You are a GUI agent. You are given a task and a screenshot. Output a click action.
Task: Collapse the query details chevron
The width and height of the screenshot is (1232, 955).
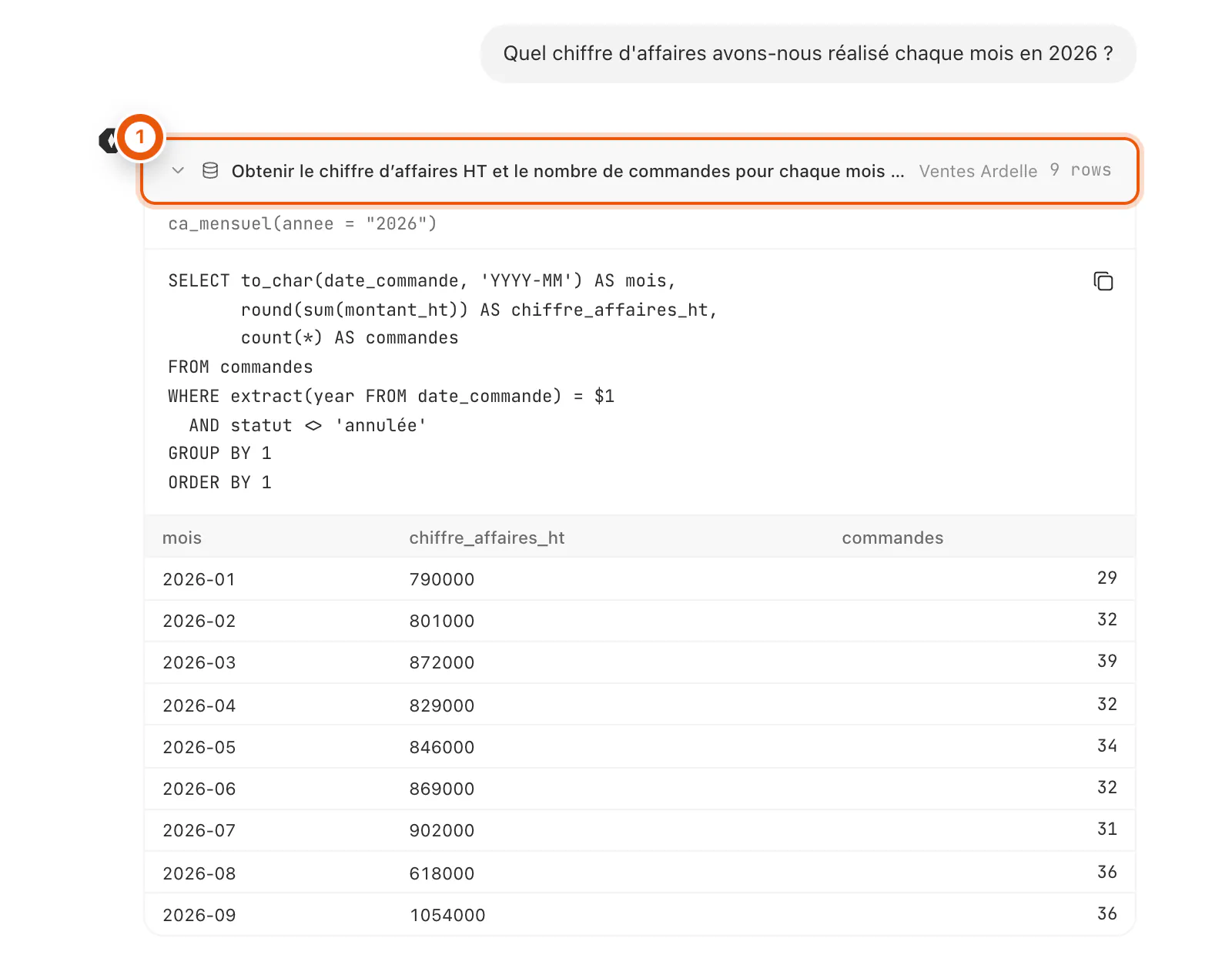[x=178, y=171]
